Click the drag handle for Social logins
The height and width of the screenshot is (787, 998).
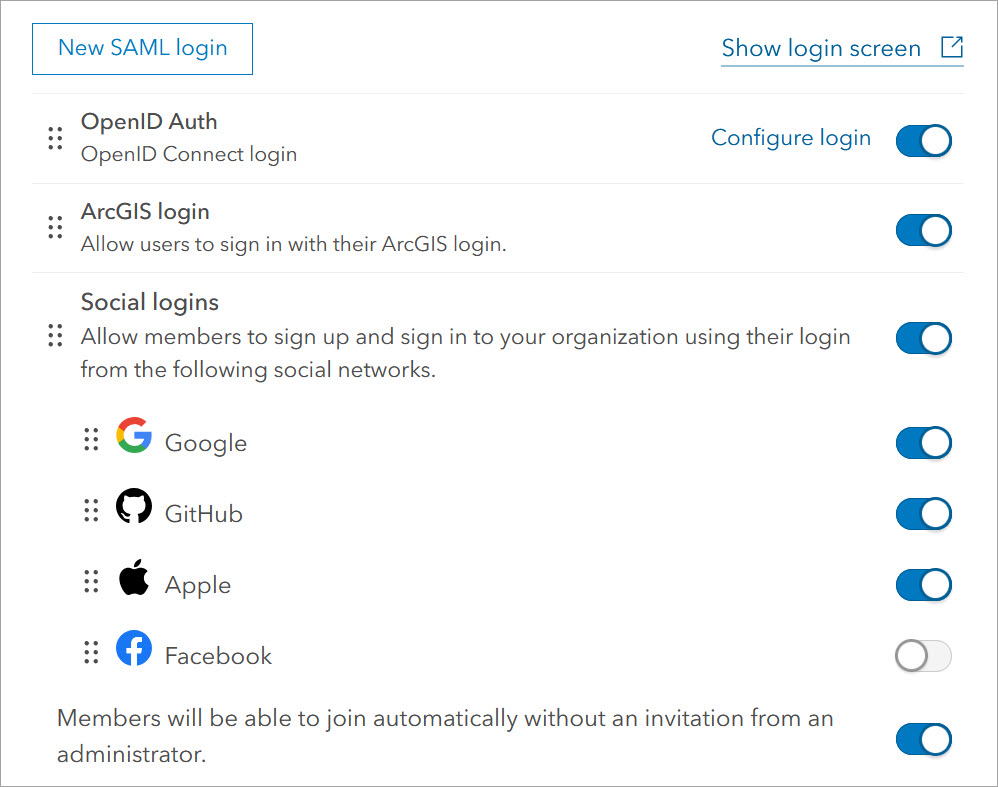56,336
